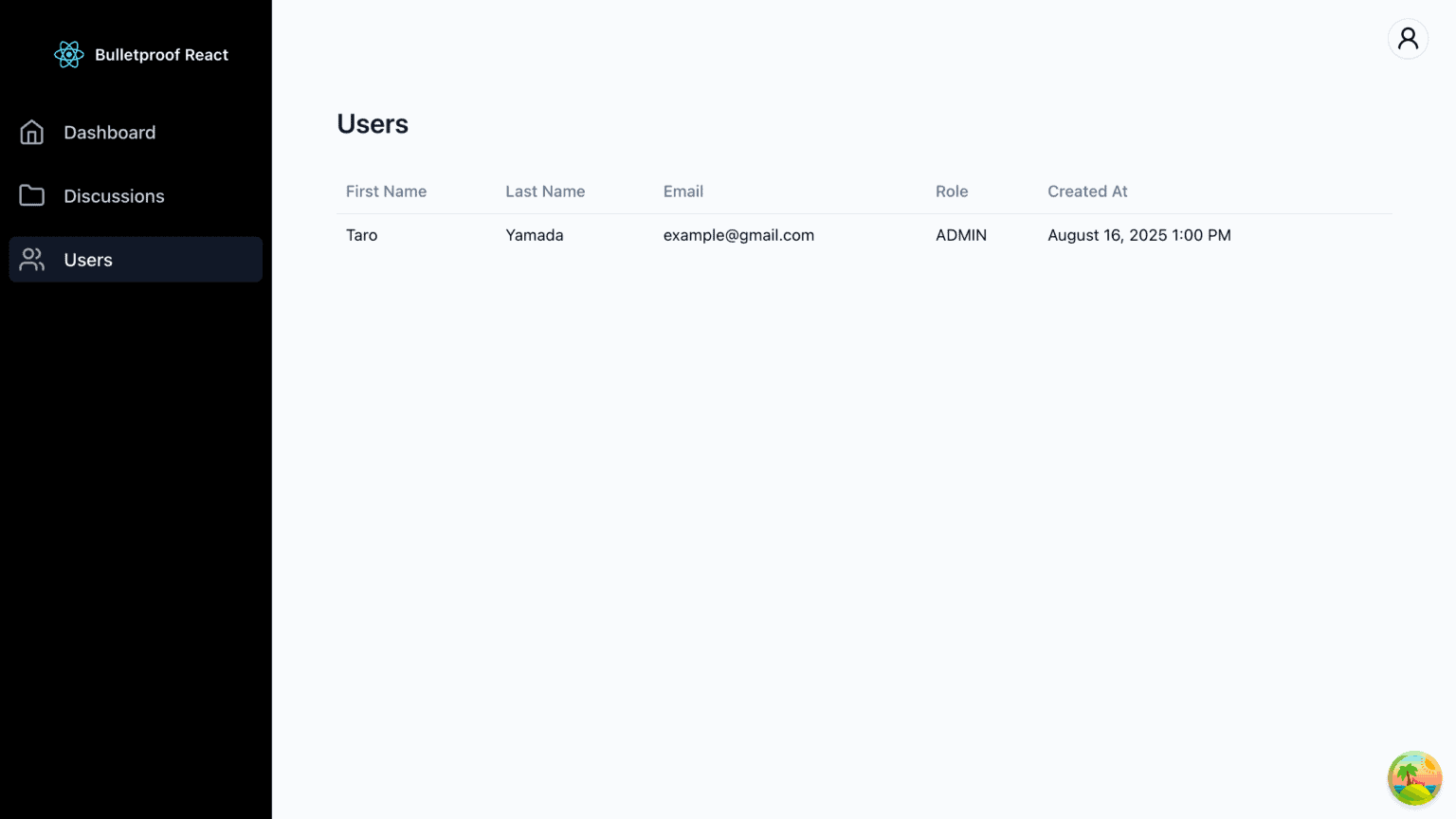Click the example@gmail.com email cell

[738, 235]
